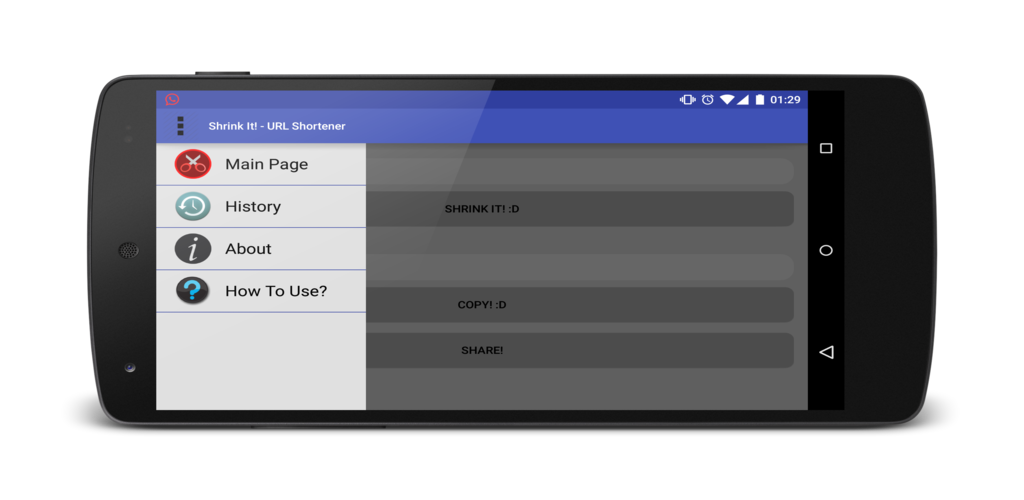This screenshot has width=1024, height=500.
Task: Click the clock icon beside History
Action: [193, 206]
